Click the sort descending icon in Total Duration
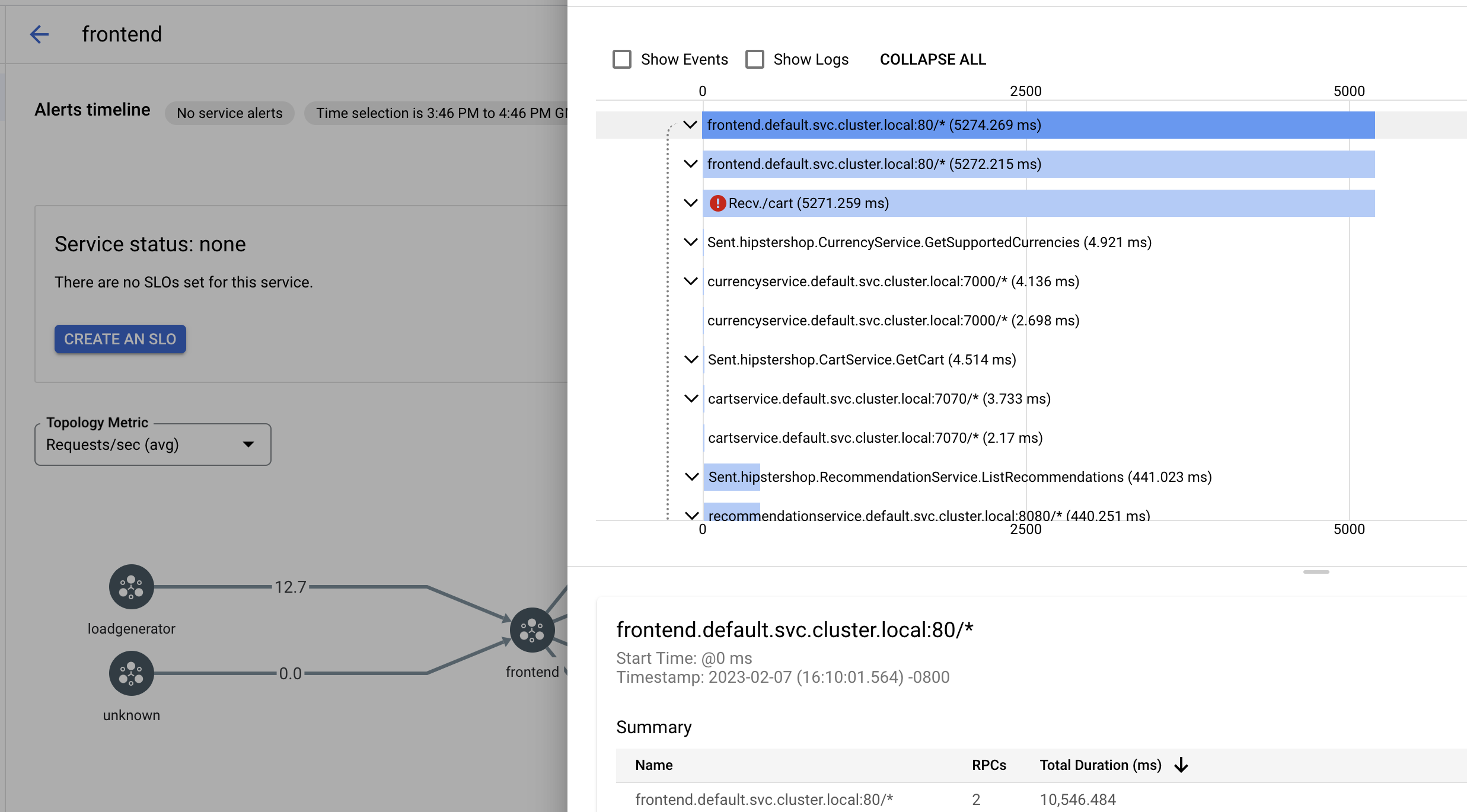The height and width of the screenshot is (812, 1467). point(1182,764)
